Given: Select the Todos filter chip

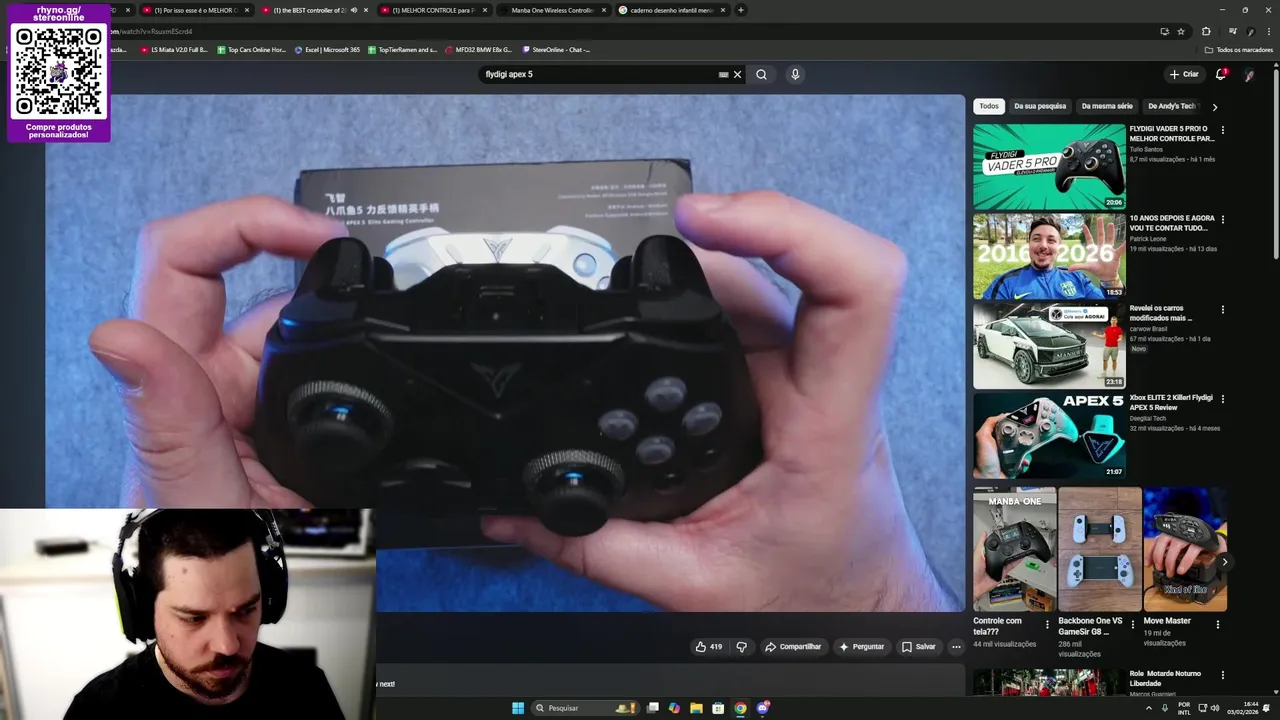Looking at the screenshot, I should [x=989, y=106].
